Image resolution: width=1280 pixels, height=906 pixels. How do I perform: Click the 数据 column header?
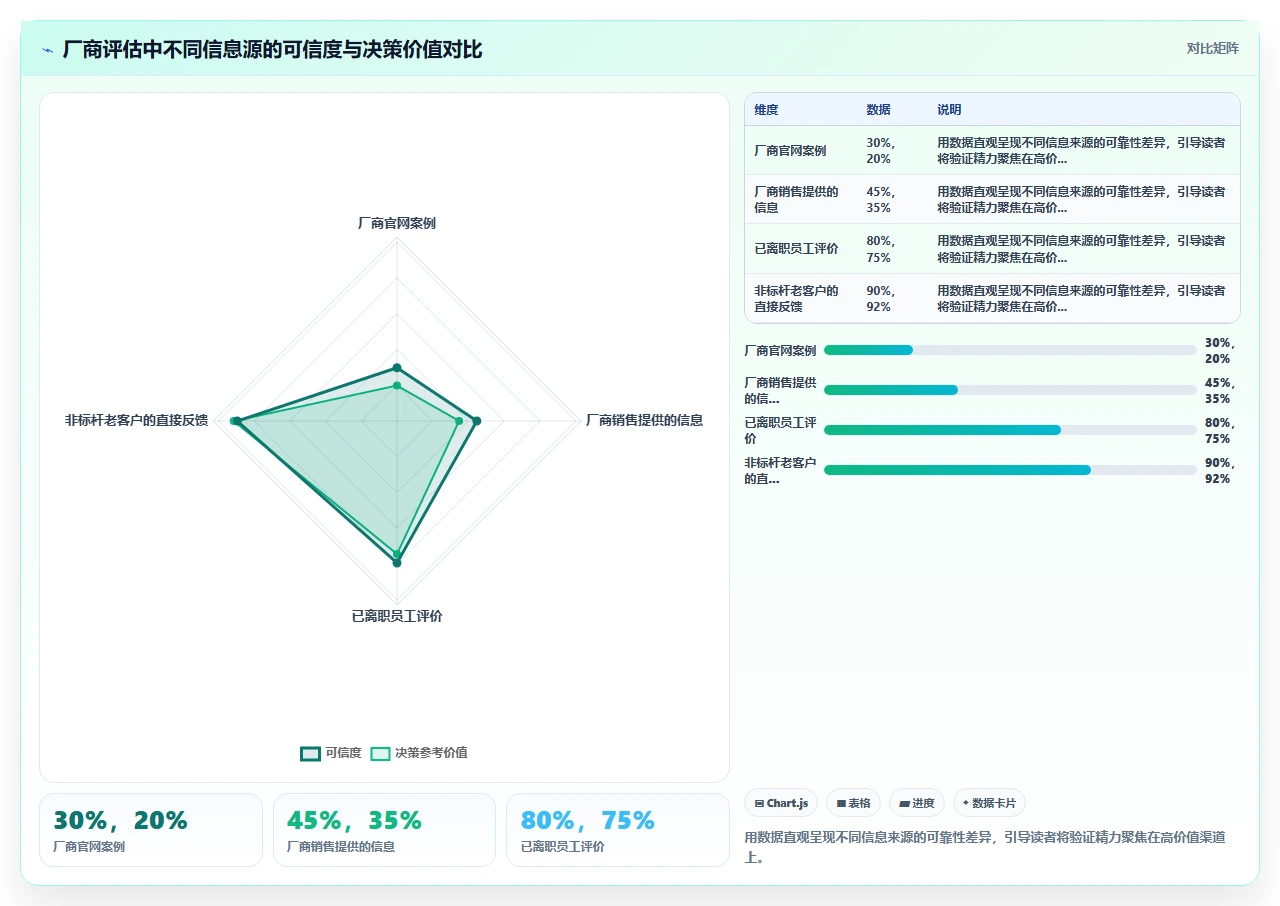point(878,110)
